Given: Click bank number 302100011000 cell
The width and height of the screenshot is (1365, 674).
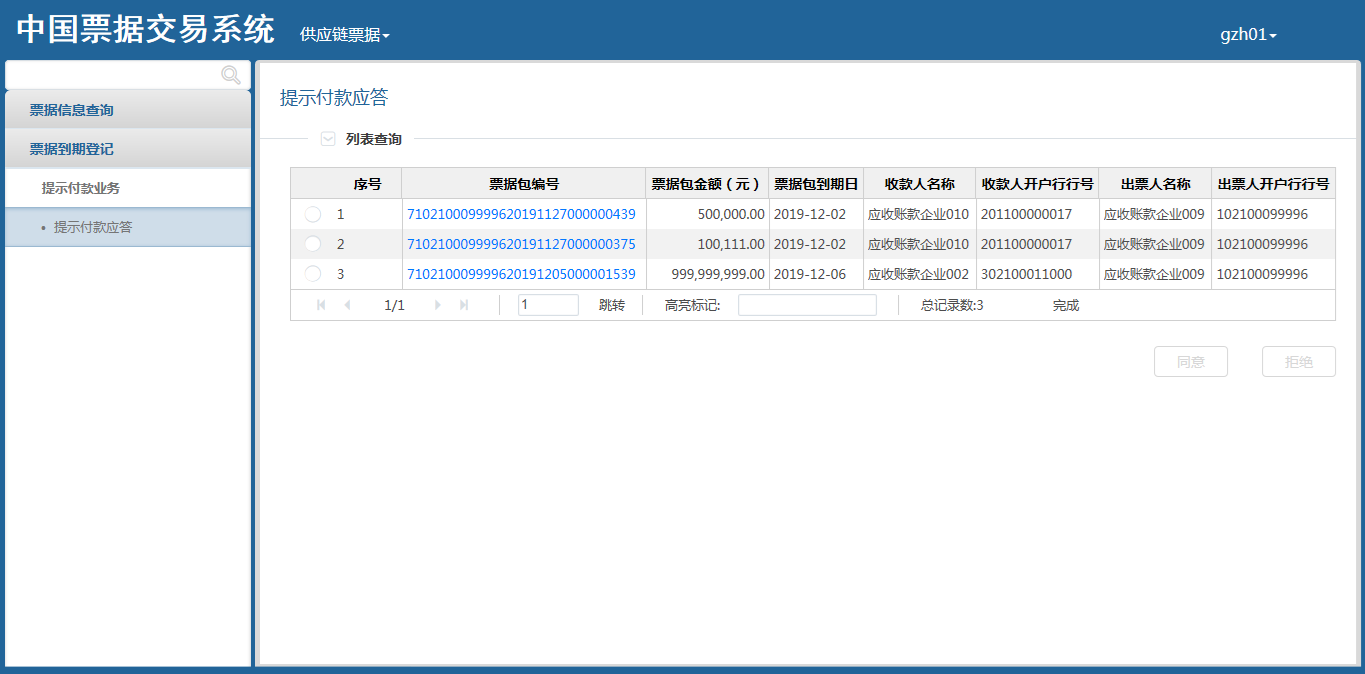Looking at the screenshot, I should pos(1038,274).
